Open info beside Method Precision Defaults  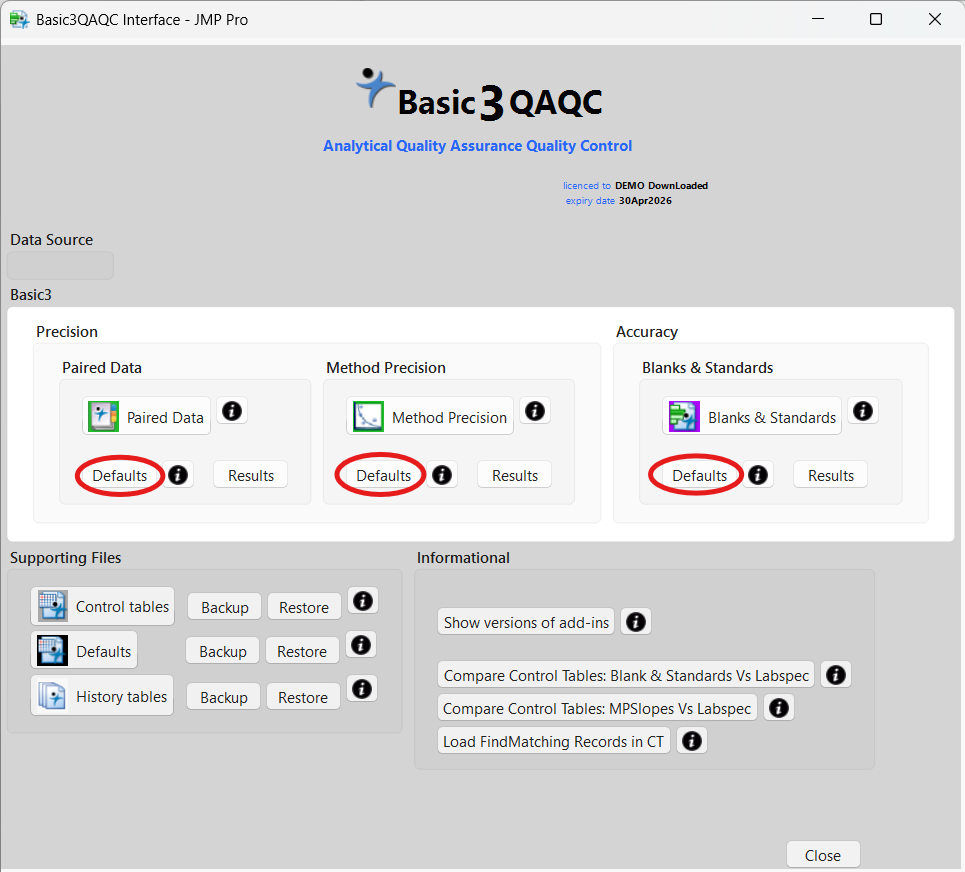coord(442,474)
